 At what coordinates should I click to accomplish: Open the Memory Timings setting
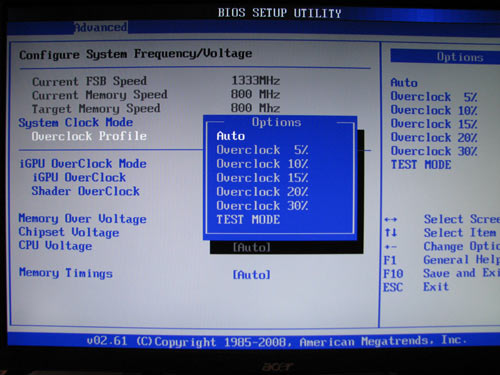click(x=66, y=273)
